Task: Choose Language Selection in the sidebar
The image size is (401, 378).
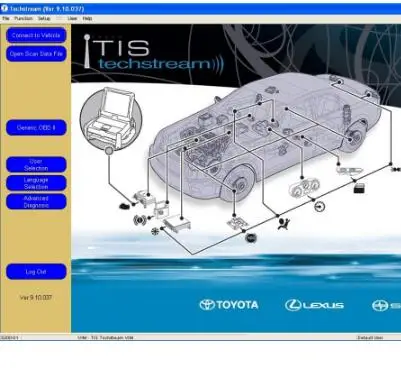Action: click(x=36, y=183)
